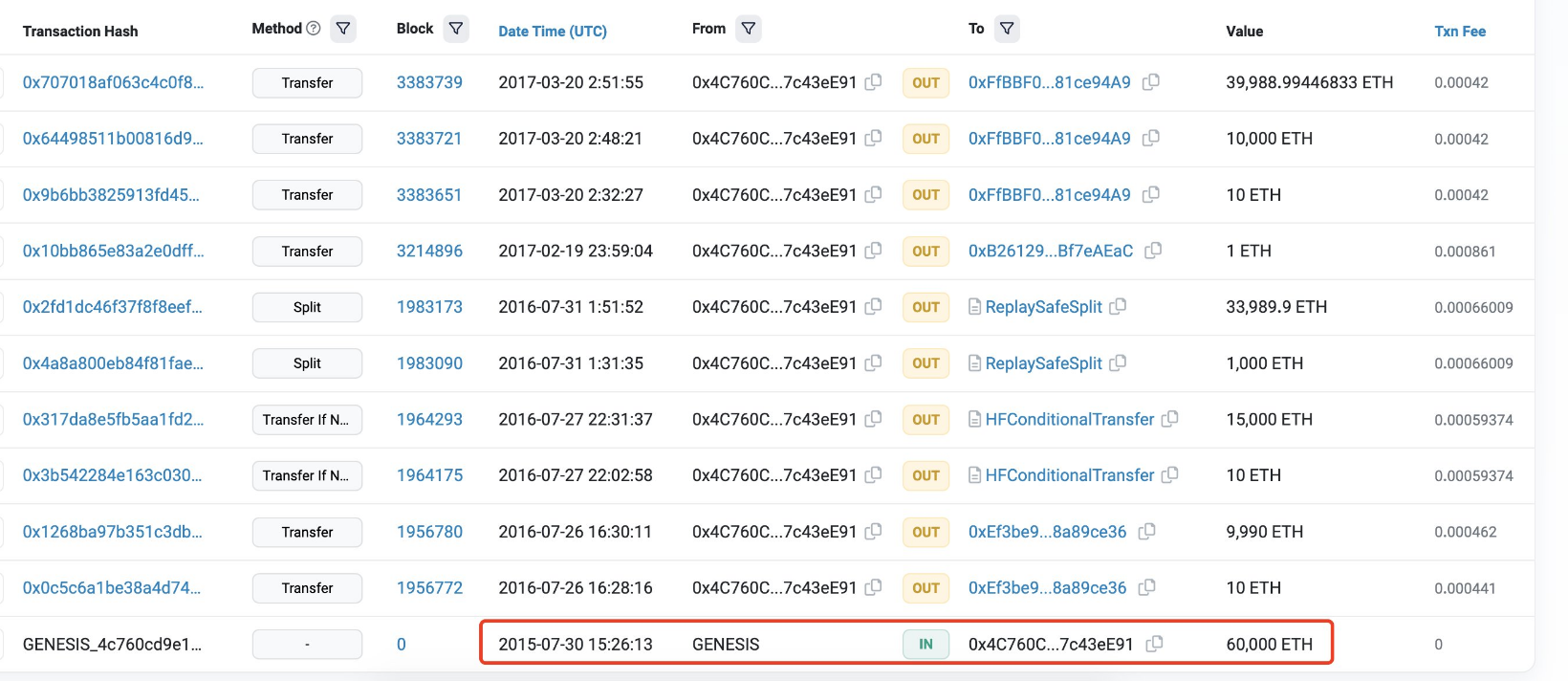This screenshot has height=681, width=1568.
Task: Toggle Date Time (UTC) column format
Action: 553,32
